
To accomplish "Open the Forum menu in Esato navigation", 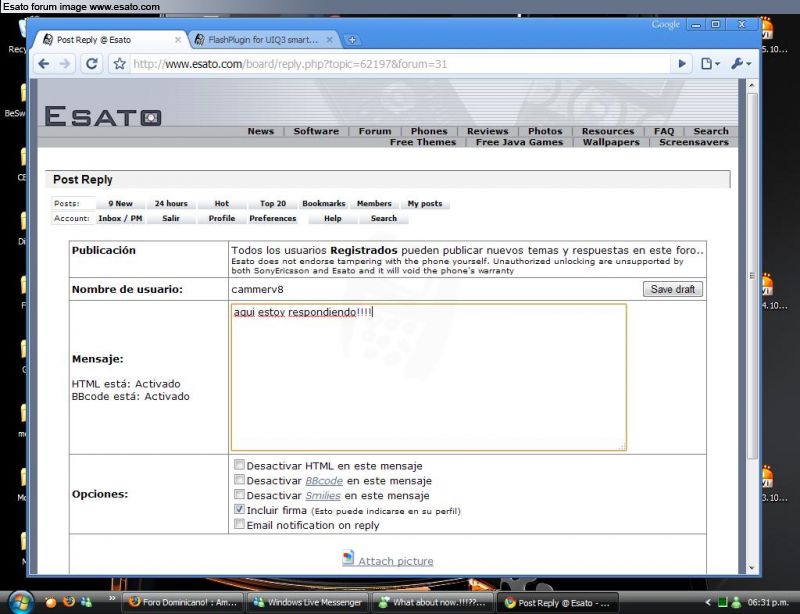I will point(375,131).
